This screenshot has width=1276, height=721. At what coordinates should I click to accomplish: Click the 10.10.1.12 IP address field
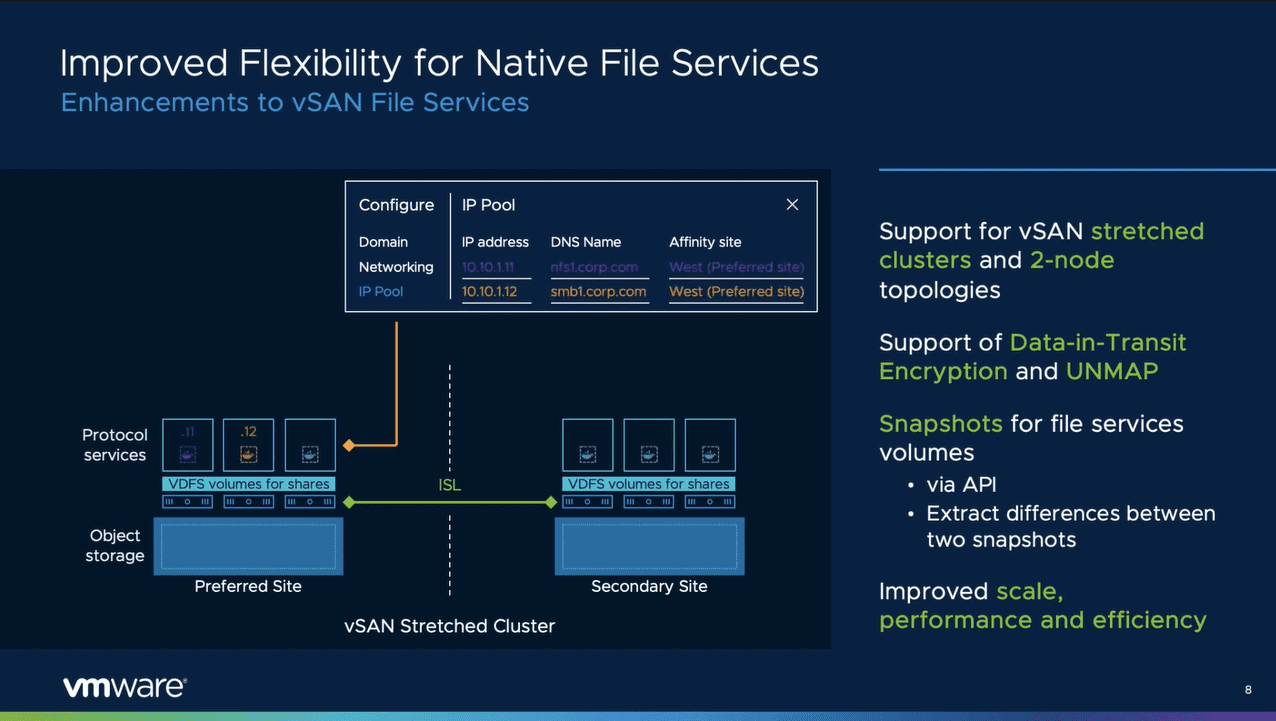(496, 292)
